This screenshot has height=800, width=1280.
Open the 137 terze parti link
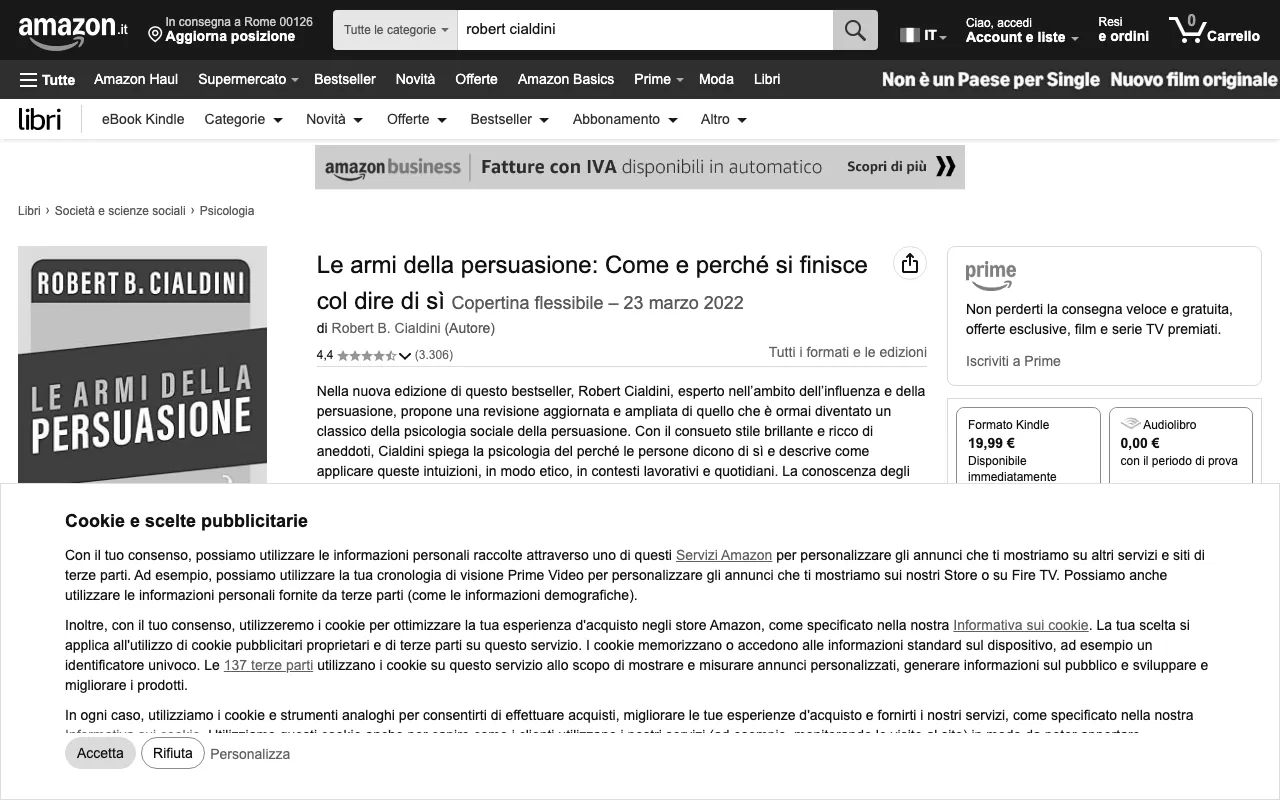coord(268,665)
